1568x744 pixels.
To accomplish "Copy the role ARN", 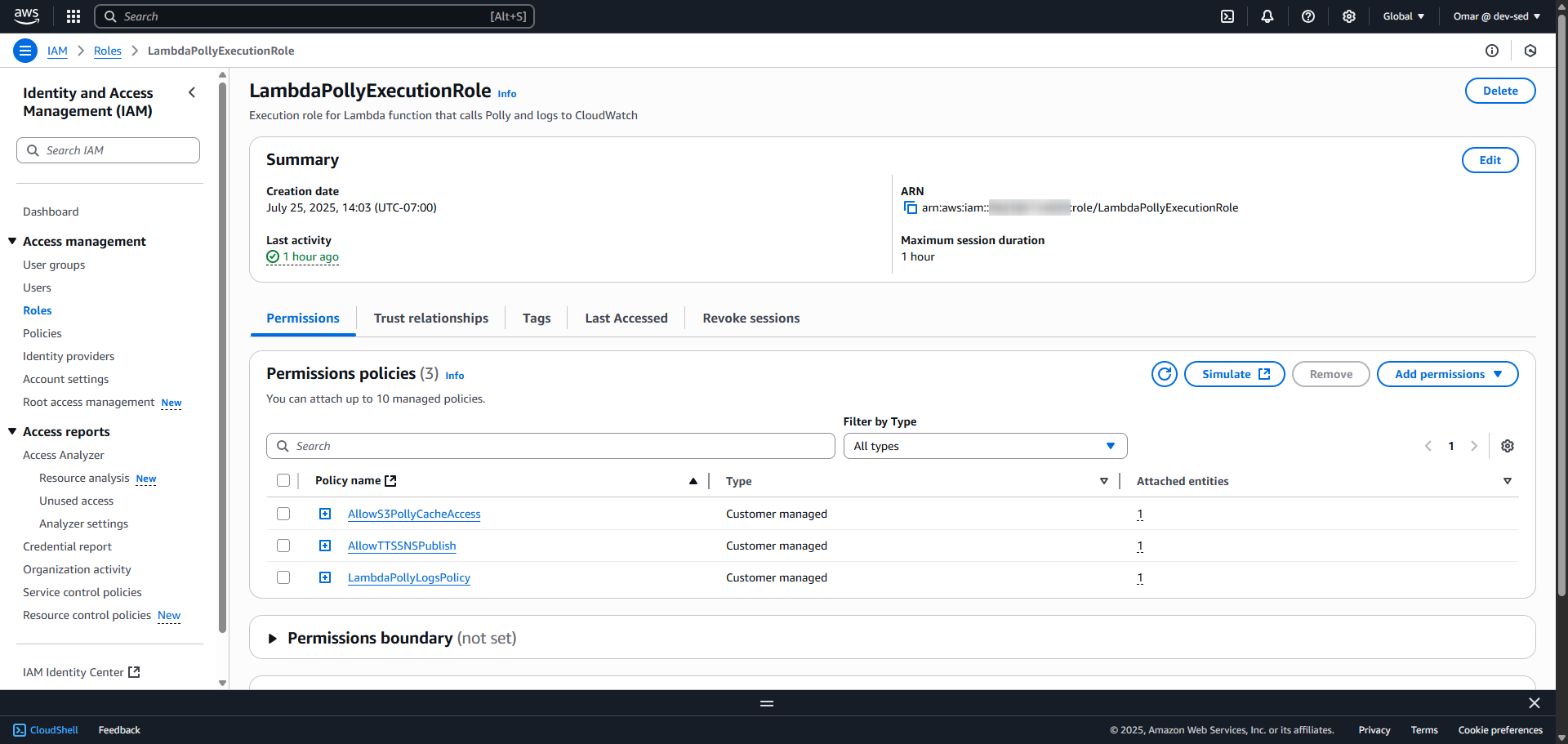I will pyautogui.click(x=910, y=207).
